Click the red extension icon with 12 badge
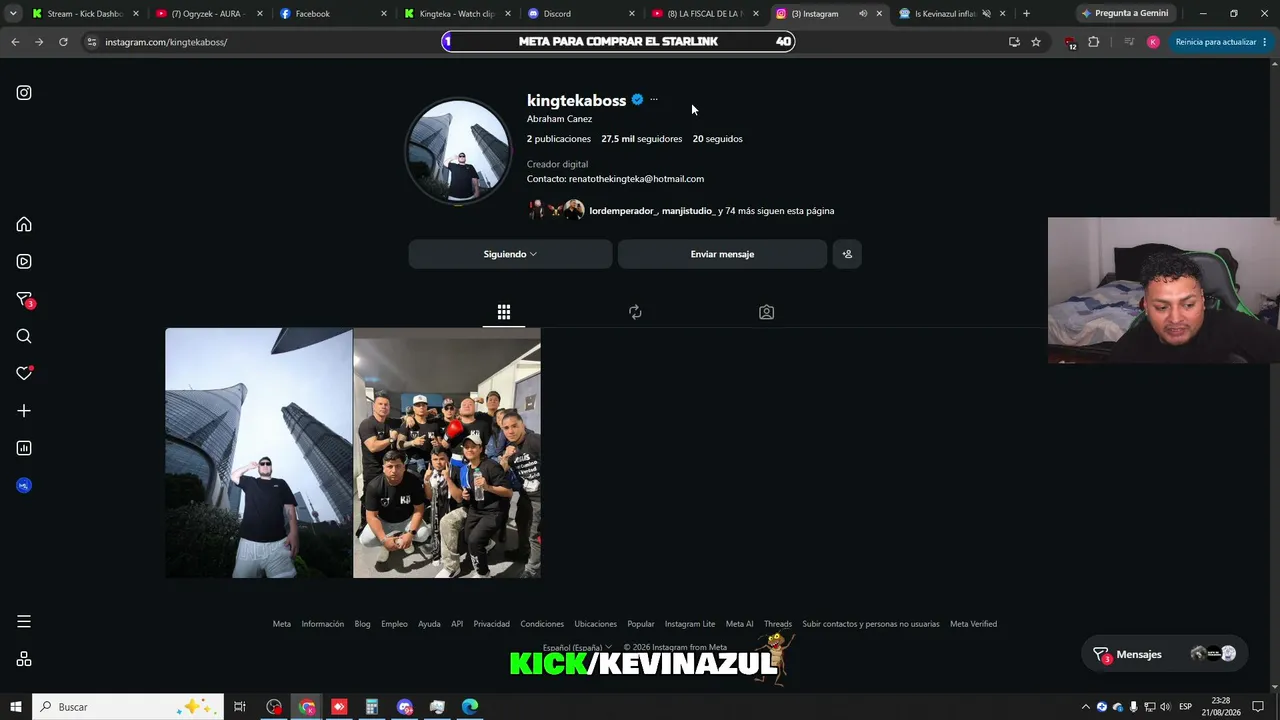This screenshot has height=720, width=1280. 1070,43
